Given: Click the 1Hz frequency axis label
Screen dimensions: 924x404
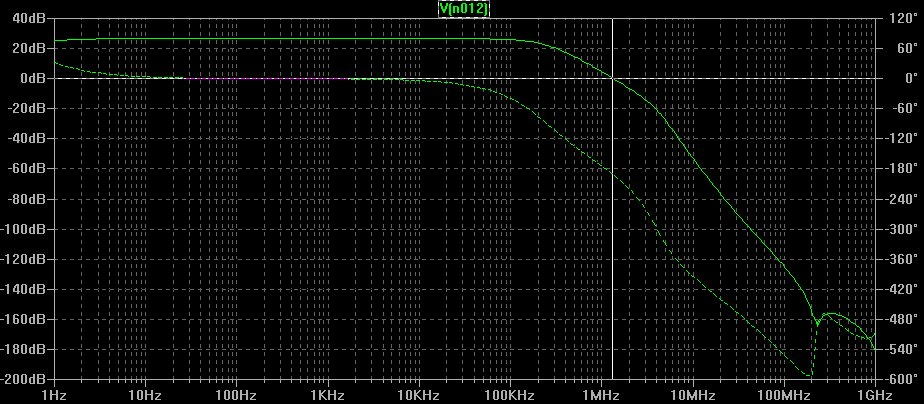Looking at the screenshot, I should tap(54, 394).
